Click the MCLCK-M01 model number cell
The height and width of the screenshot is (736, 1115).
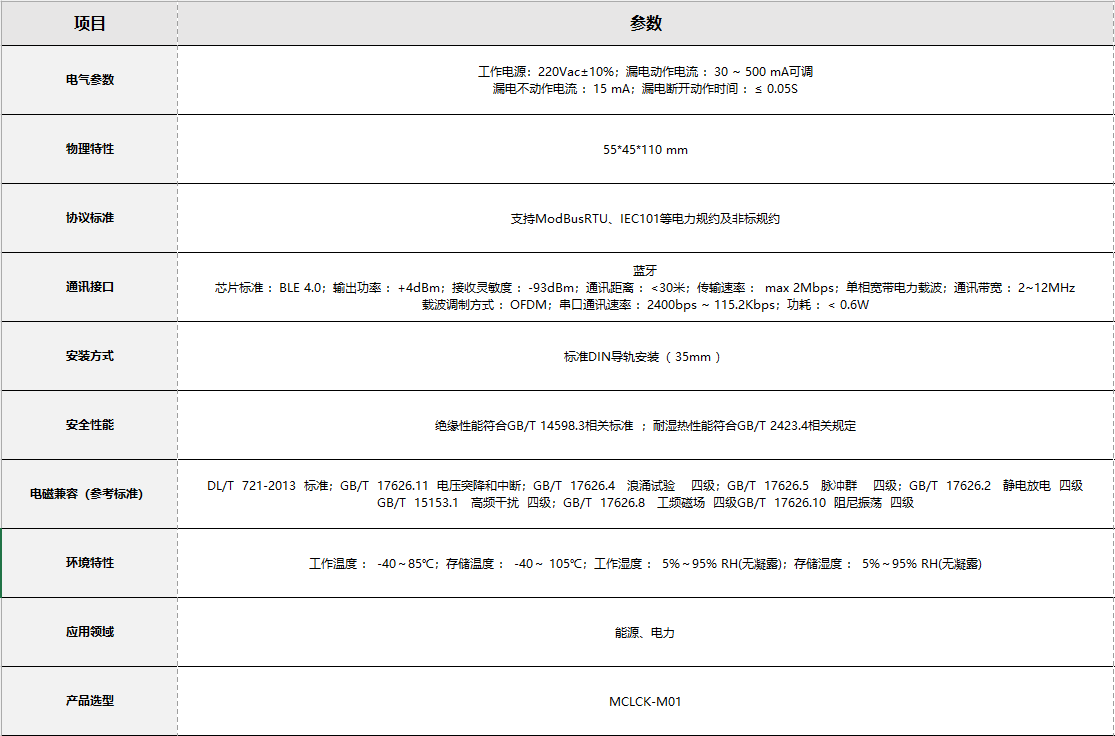click(x=645, y=700)
